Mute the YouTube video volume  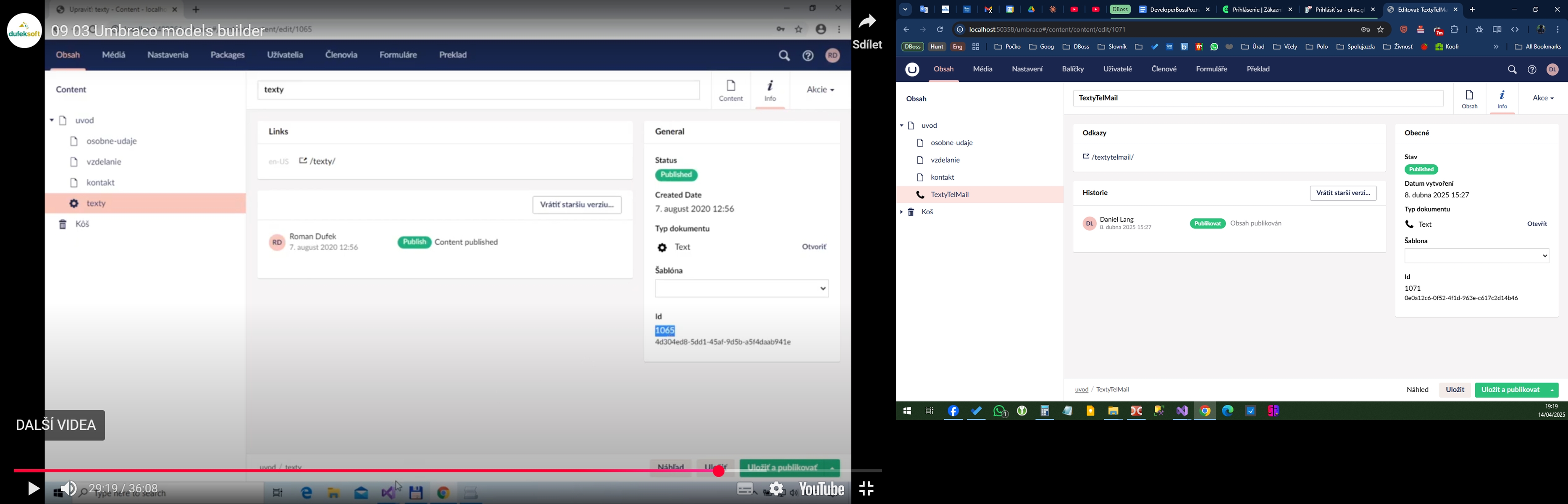pyautogui.click(x=68, y=488)
